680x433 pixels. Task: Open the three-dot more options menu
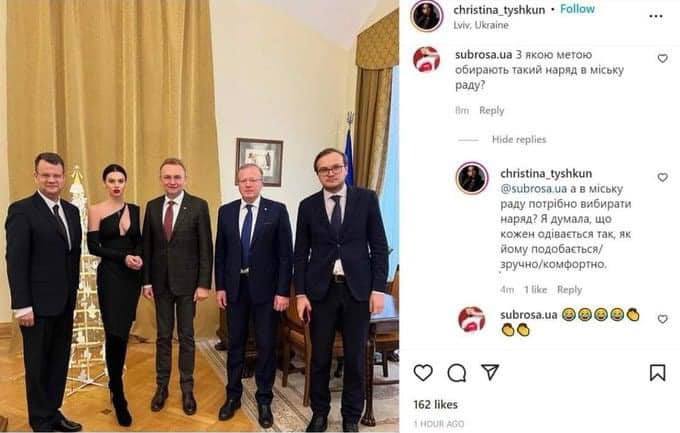click(656, 16)
